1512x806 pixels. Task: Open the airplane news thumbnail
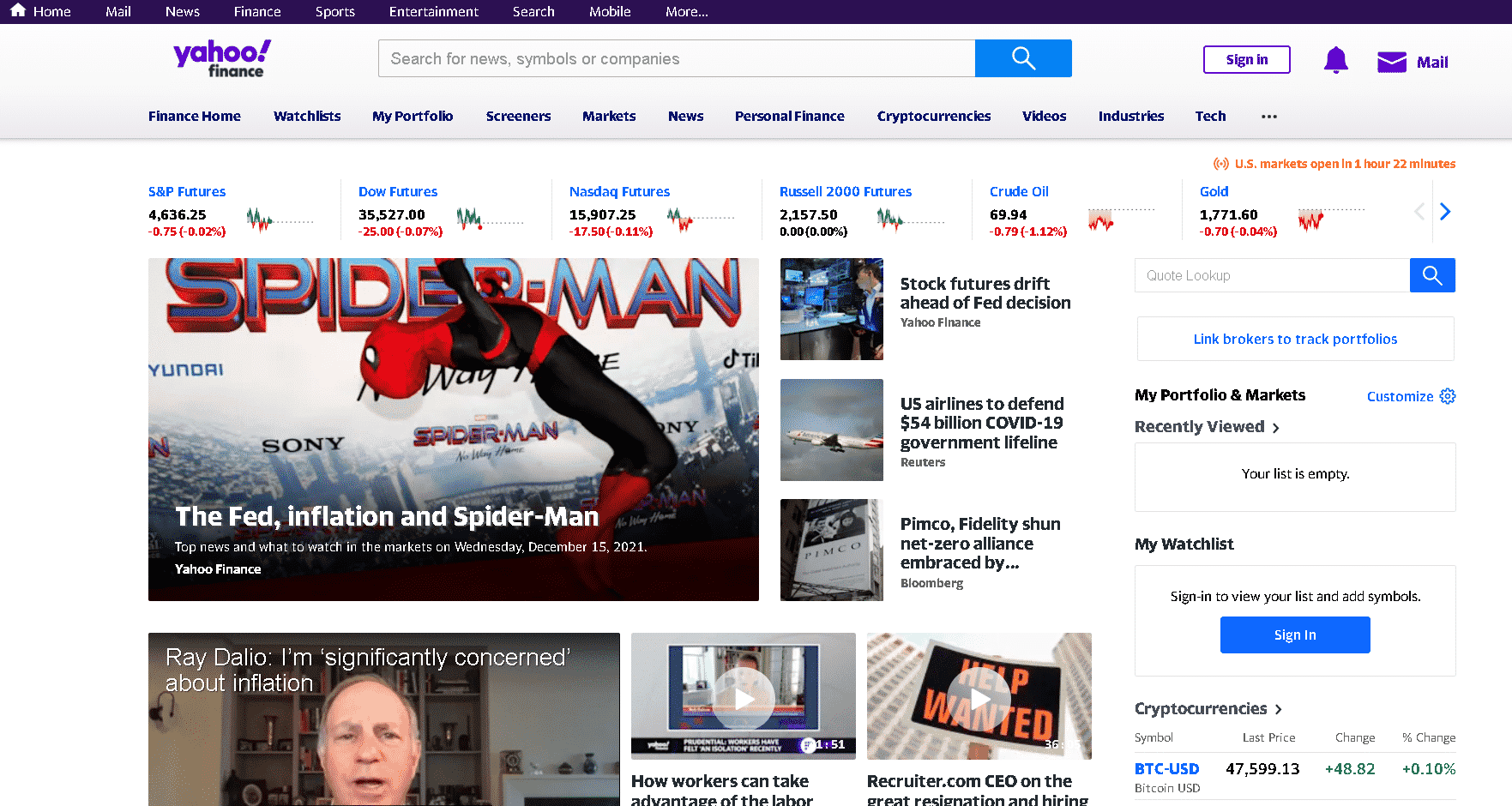point(831,430)
